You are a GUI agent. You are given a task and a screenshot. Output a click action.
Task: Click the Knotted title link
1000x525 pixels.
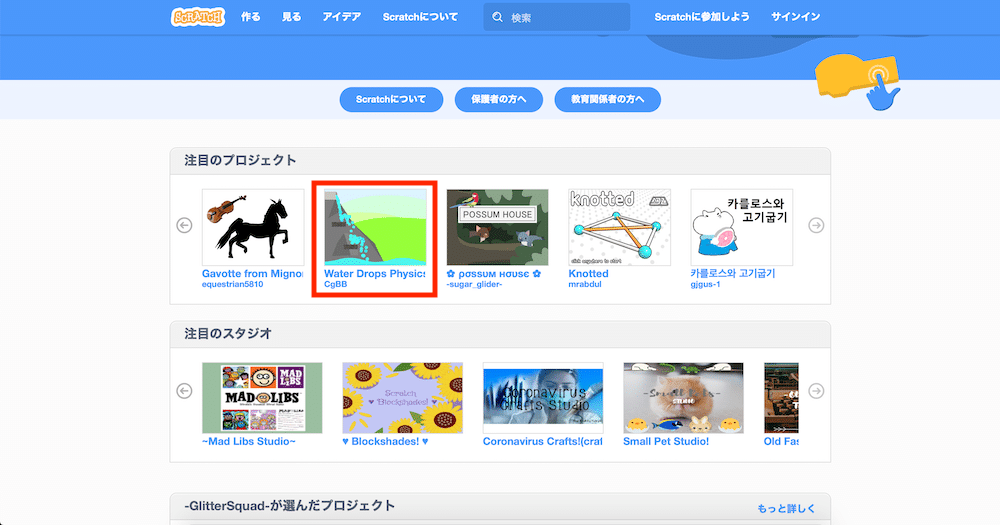(x=589, y=274)
